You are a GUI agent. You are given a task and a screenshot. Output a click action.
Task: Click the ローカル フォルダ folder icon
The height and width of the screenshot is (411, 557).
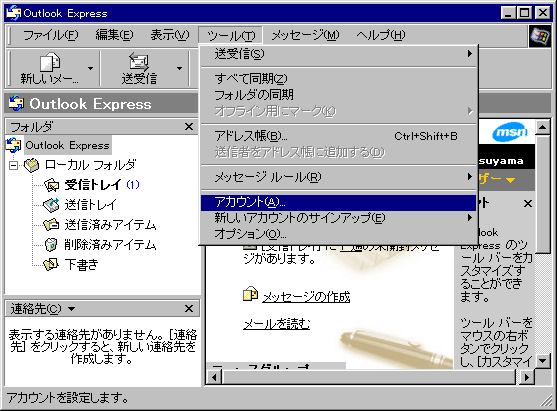click(x=32, y=165)
